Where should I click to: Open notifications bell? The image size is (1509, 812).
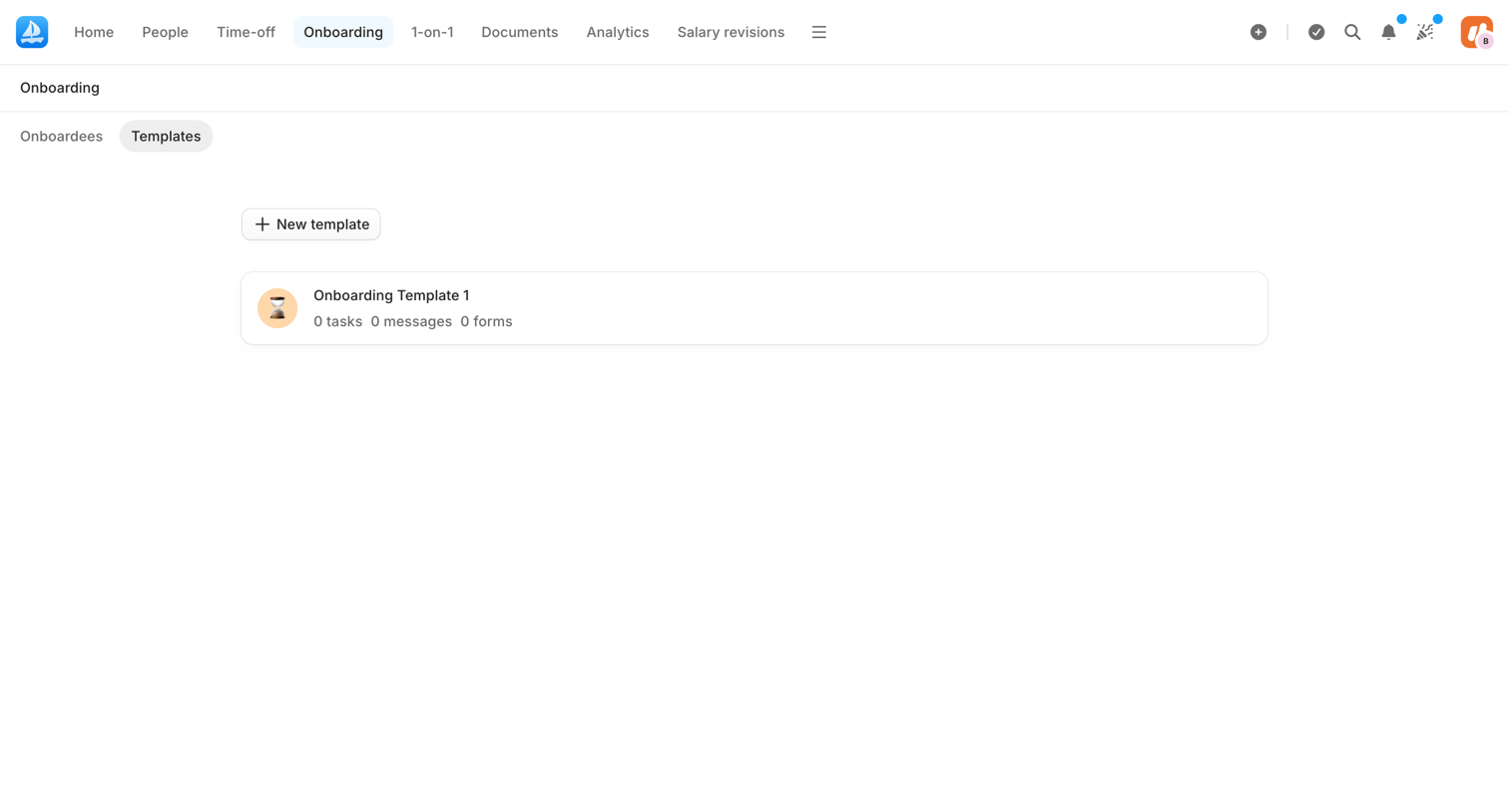coord(1388,32)
